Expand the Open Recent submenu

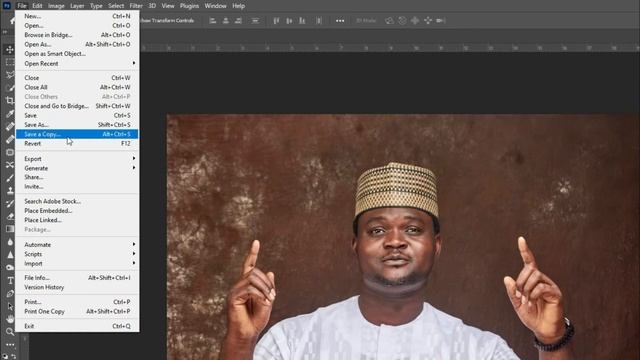tap(77, 64)
